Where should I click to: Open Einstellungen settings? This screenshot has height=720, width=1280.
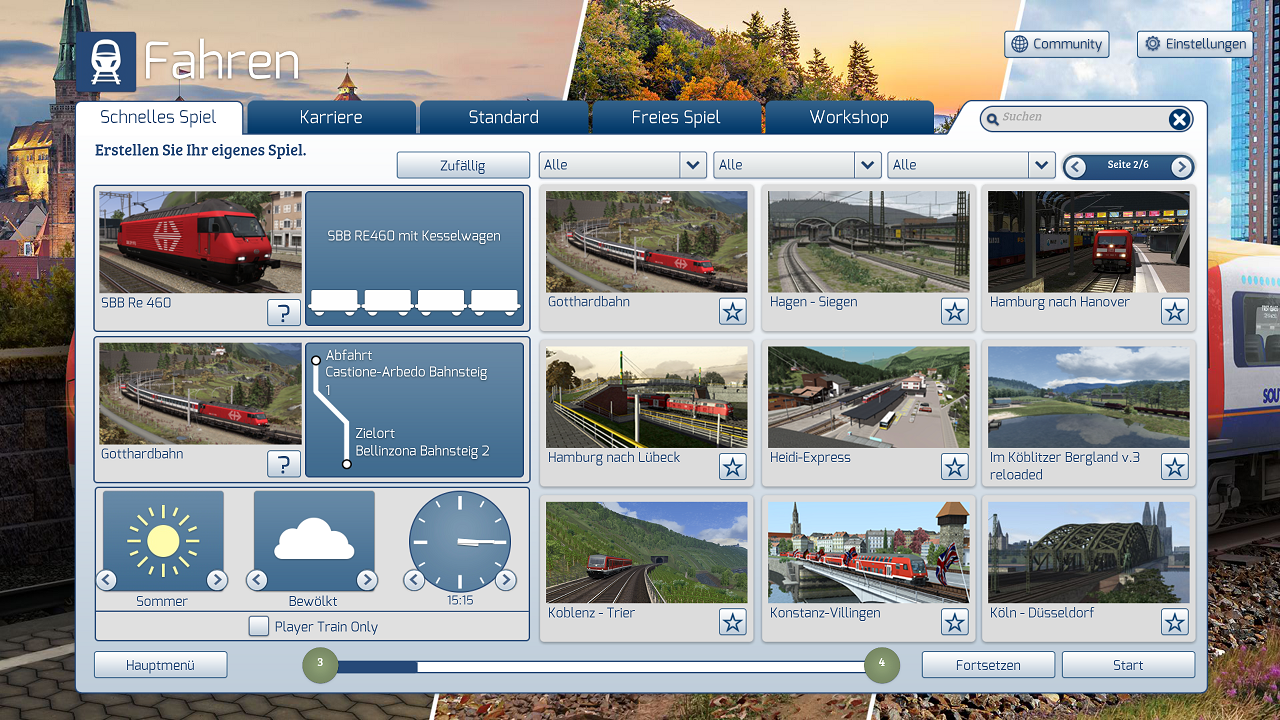[1195, 44]
